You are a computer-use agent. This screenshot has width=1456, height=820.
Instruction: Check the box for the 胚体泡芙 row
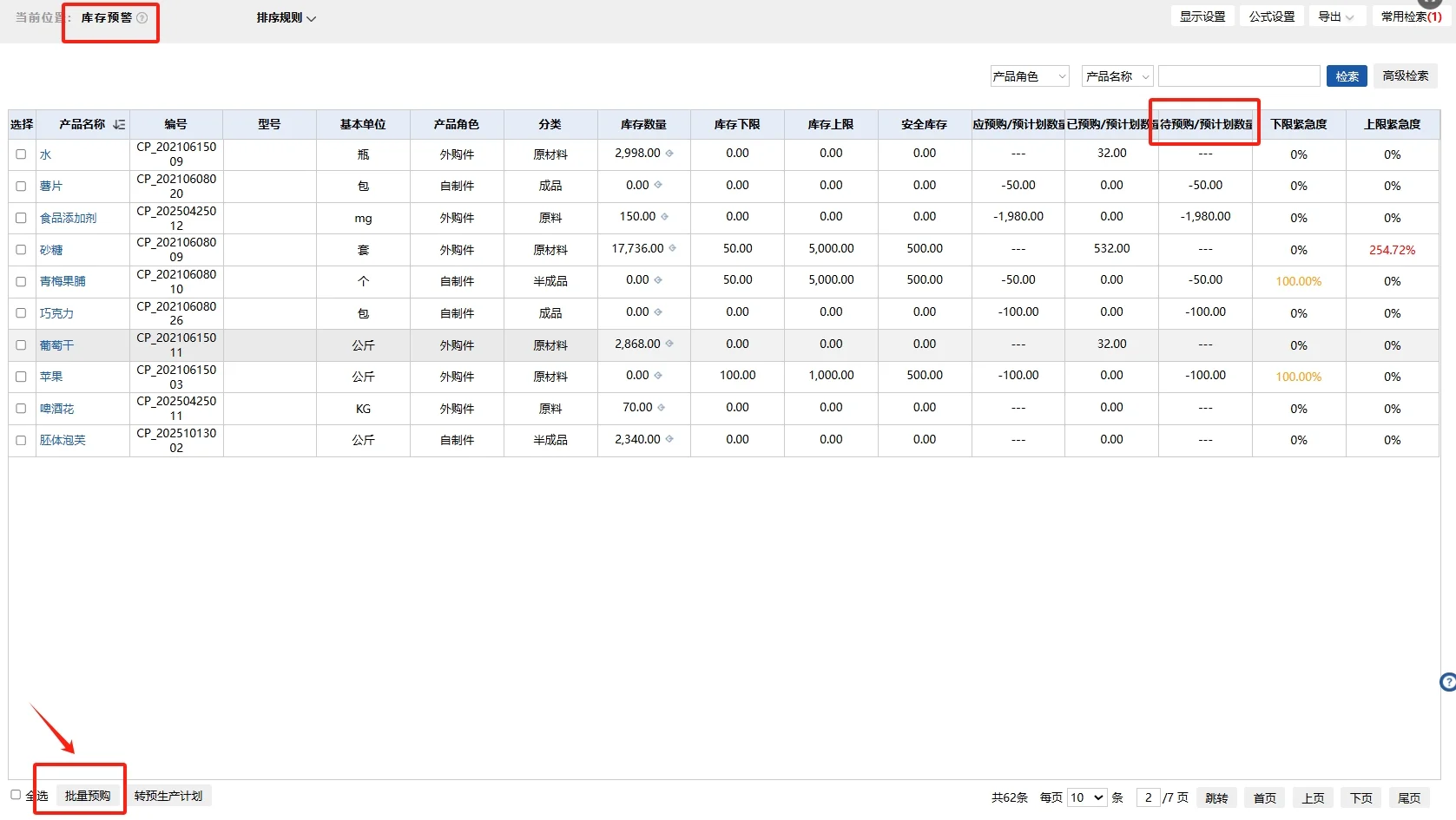pos(21,441)
